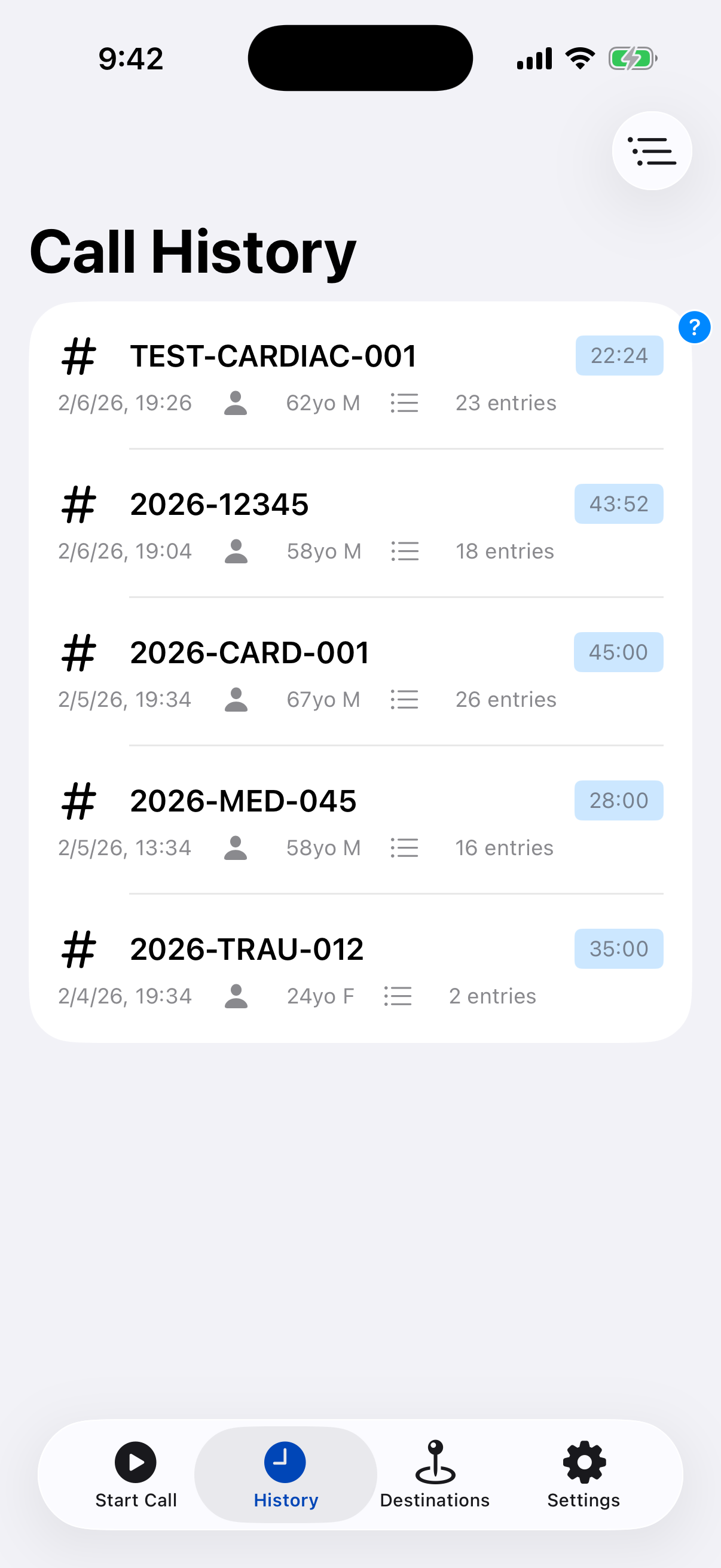
Task: Tap the 35:00 duration badge
Action: point(618,949)
